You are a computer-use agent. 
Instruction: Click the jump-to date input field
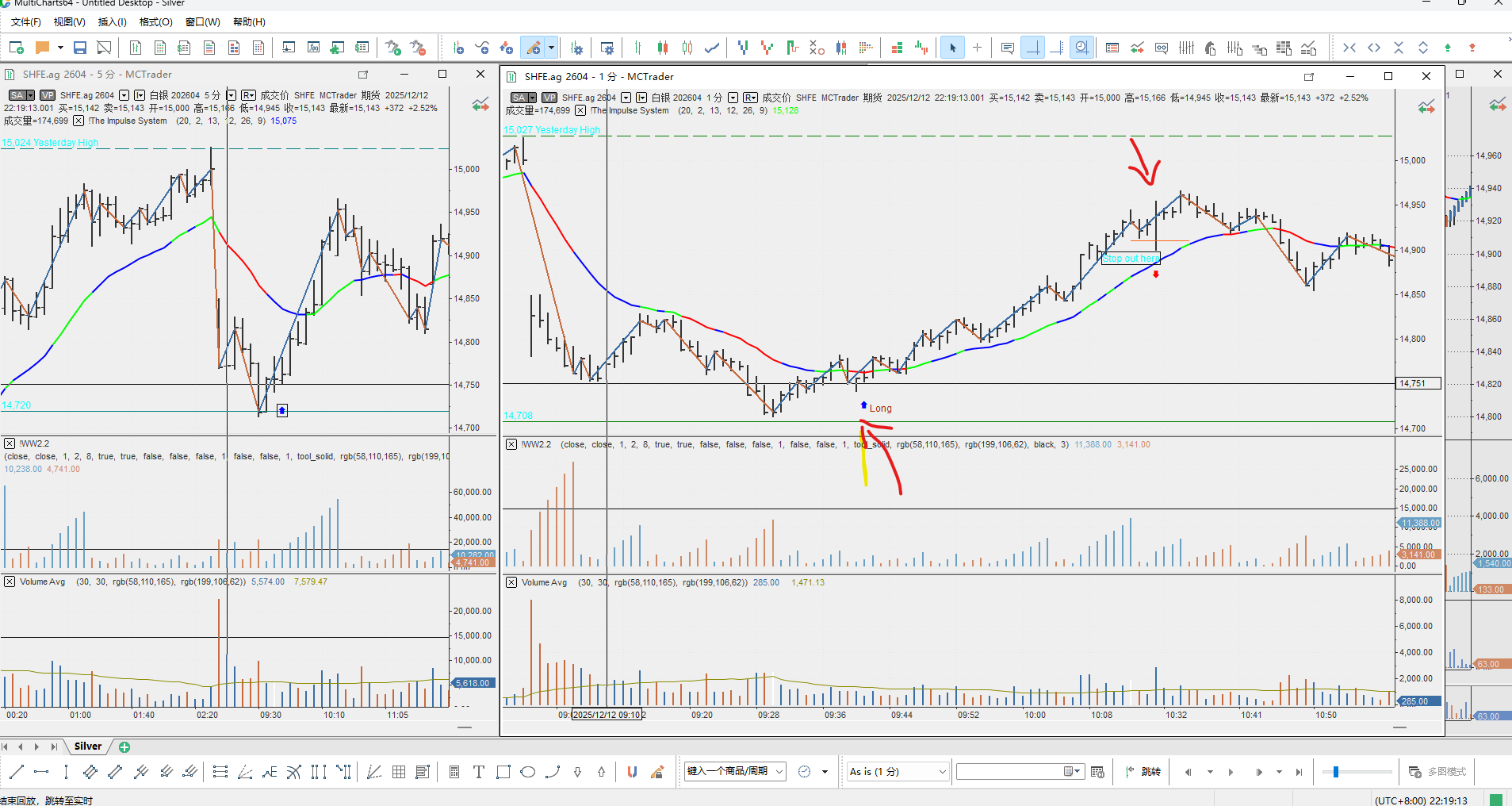point(1019,771)
